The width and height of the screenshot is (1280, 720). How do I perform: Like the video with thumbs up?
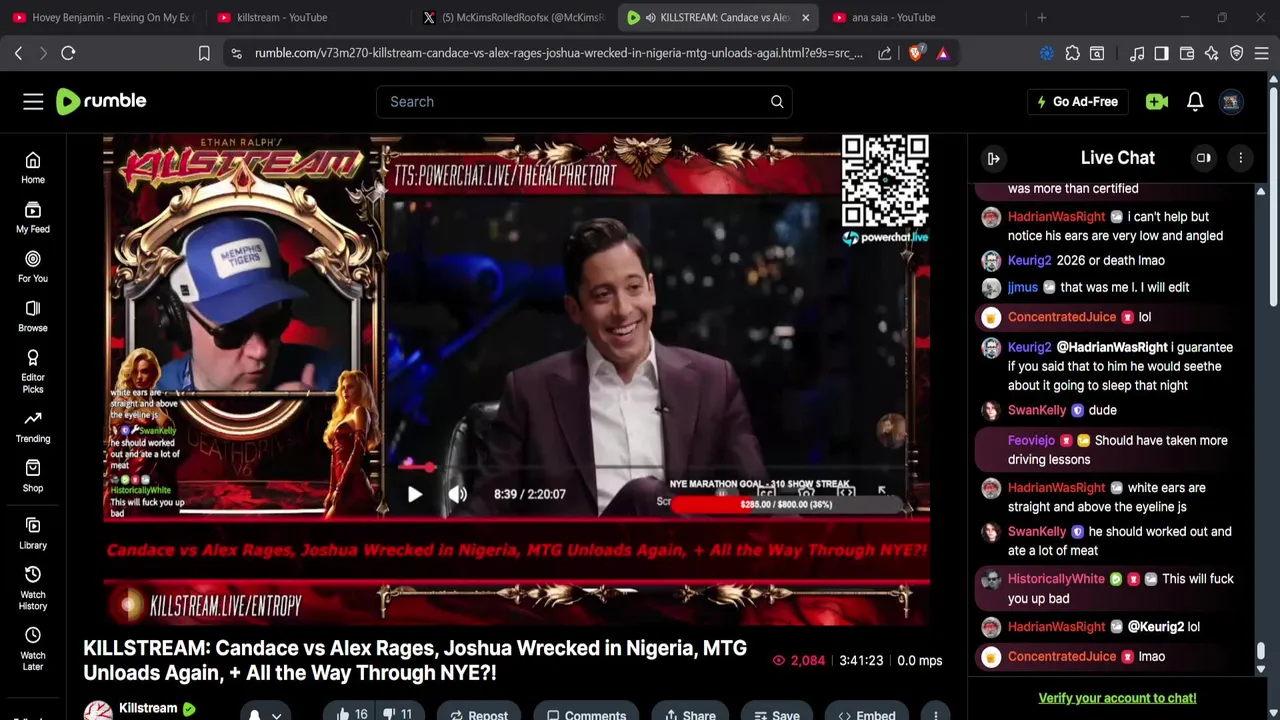pos(352,714)
